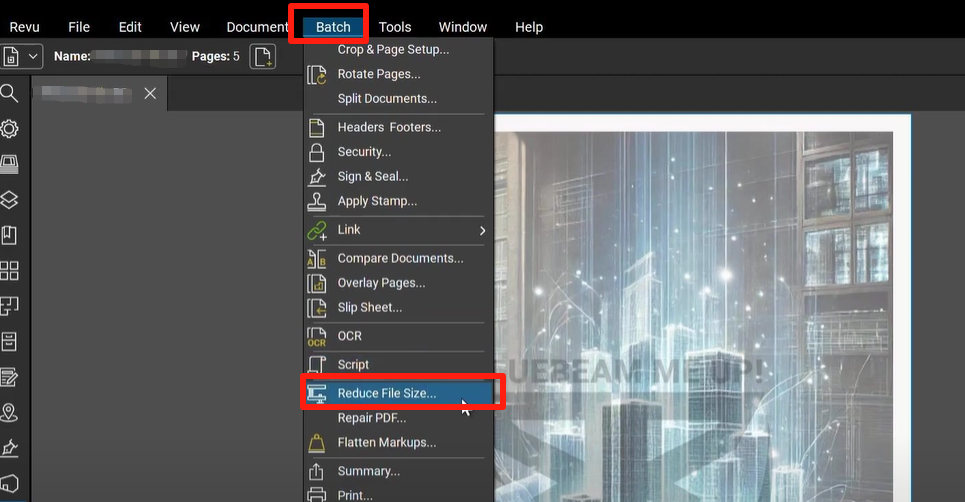Click Headers Footers menu entry

(388, 127)
